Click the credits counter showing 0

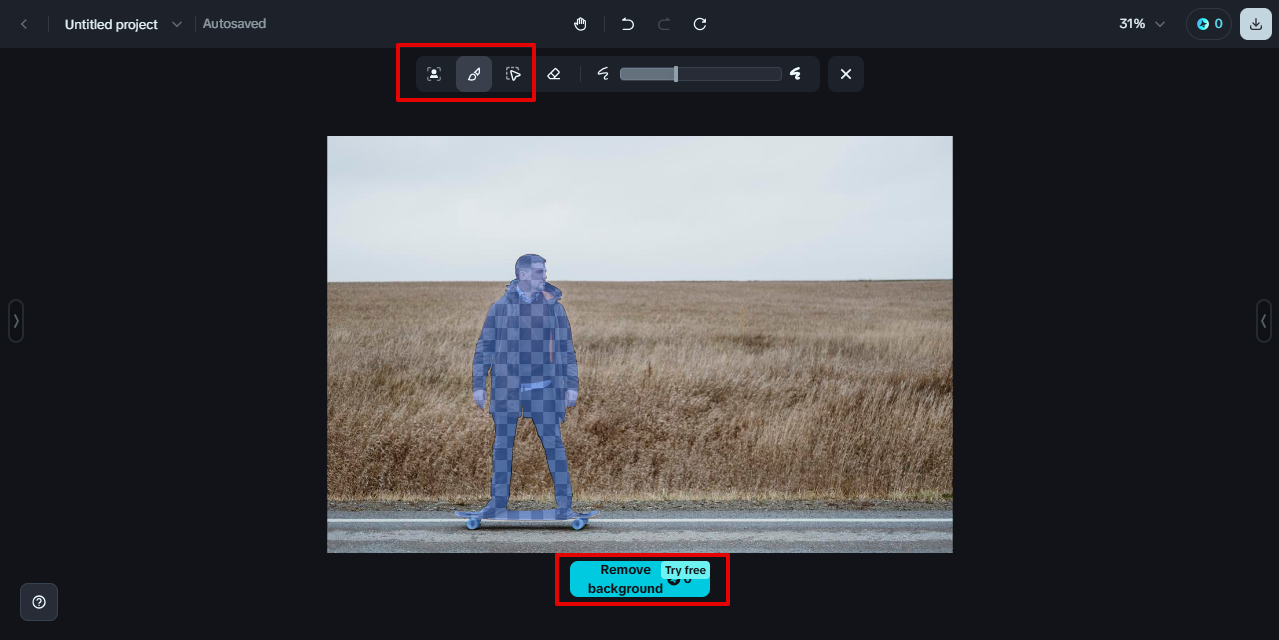tap(1209, 24)
